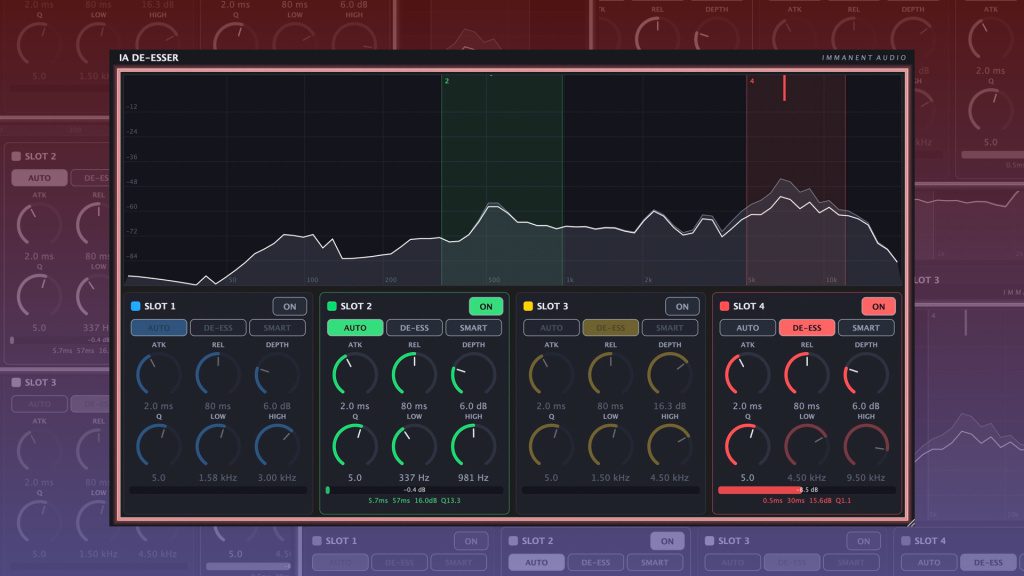Click Slot 3 Q knob

(x=551, y=446)
